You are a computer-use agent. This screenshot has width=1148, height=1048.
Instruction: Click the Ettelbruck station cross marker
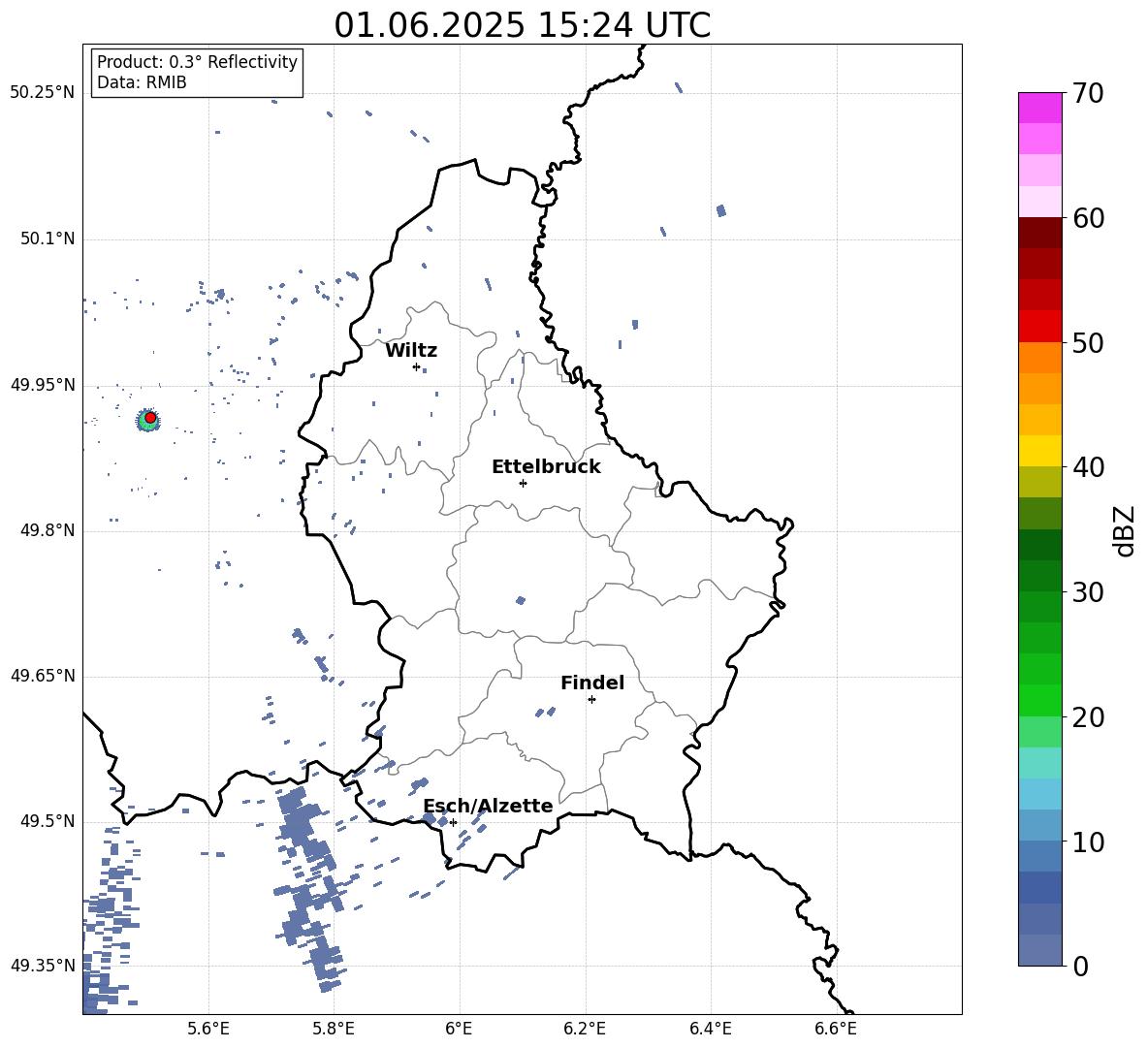click(x=523, y=483)
